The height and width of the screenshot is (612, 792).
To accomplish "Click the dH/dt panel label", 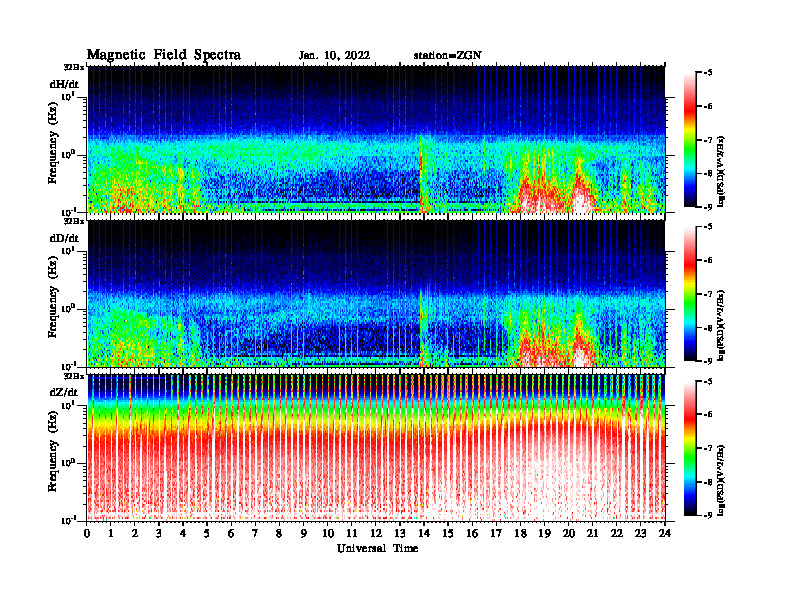I will [x=64, y=84].
